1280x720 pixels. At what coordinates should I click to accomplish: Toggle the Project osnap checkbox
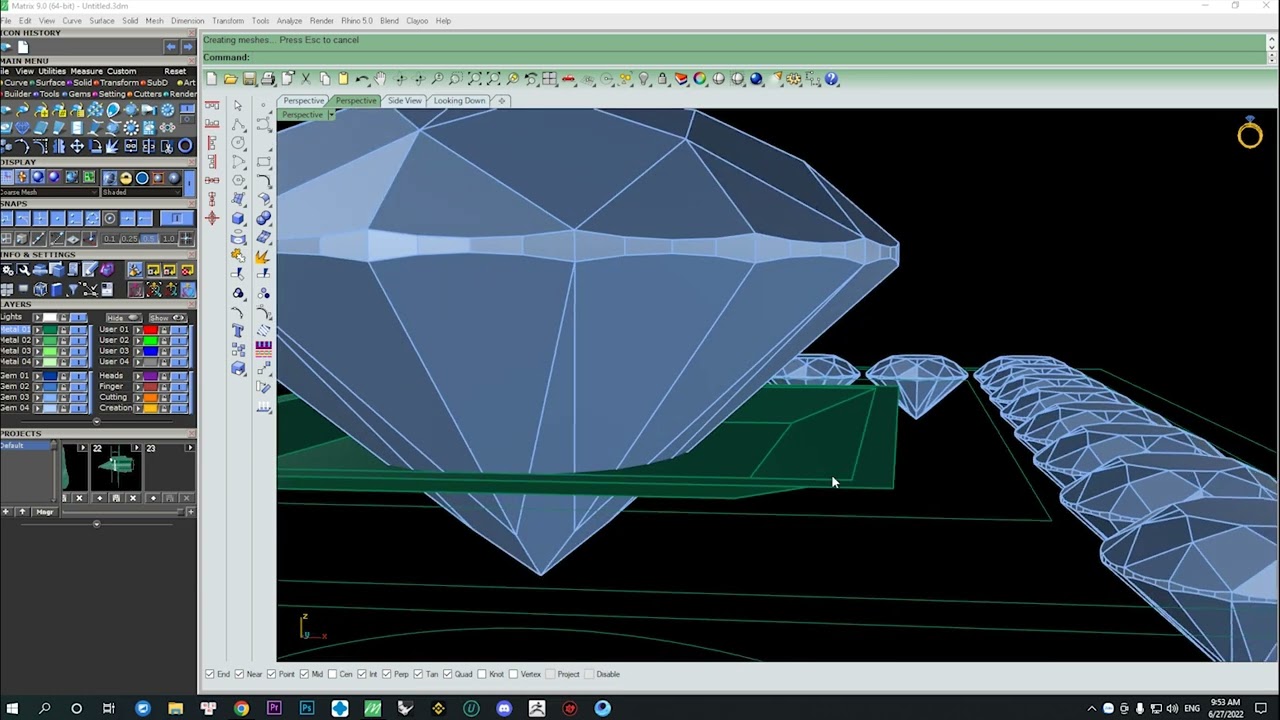[552, 674]
